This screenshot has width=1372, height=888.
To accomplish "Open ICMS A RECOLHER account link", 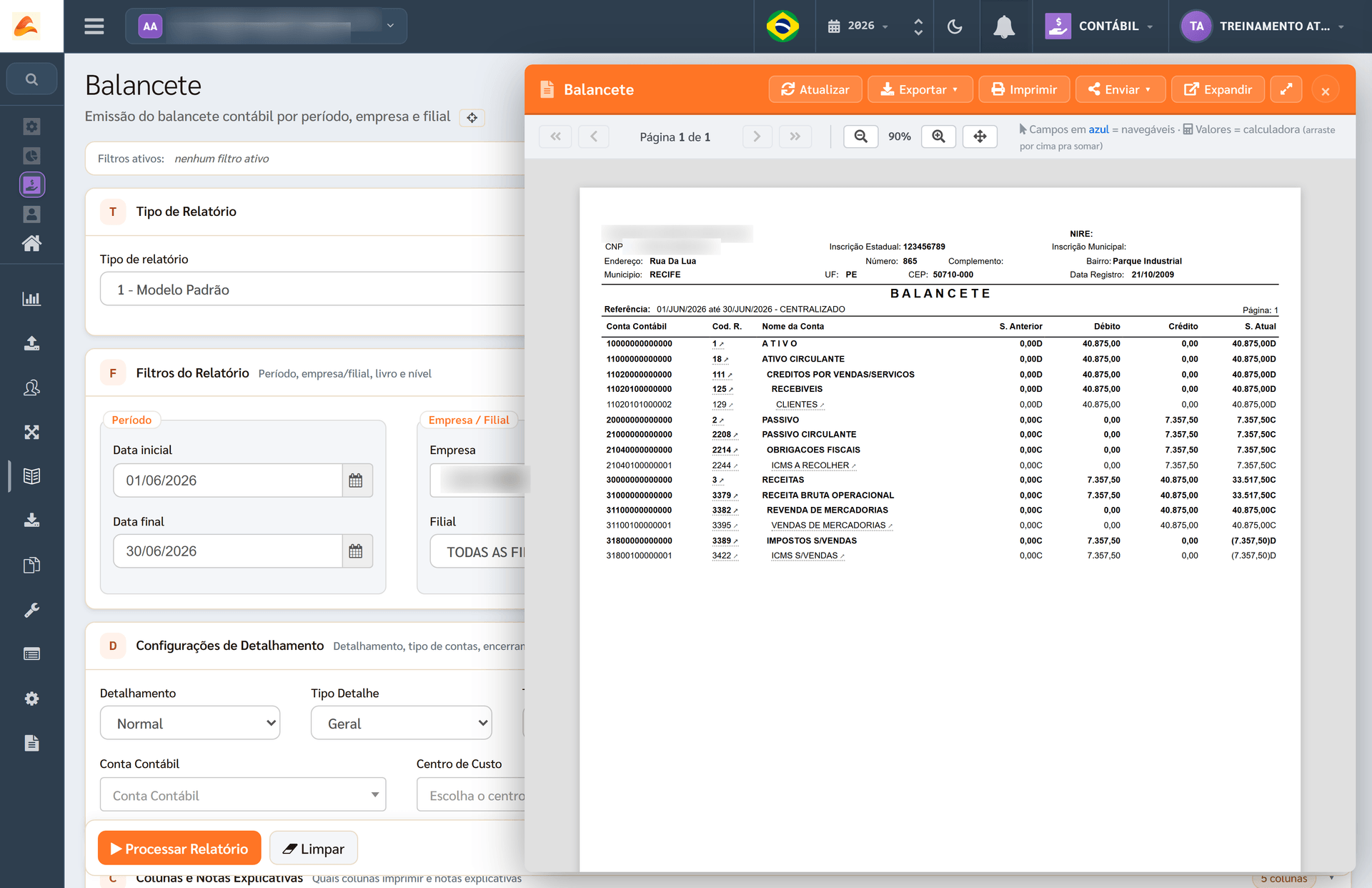I will point(812,465).
